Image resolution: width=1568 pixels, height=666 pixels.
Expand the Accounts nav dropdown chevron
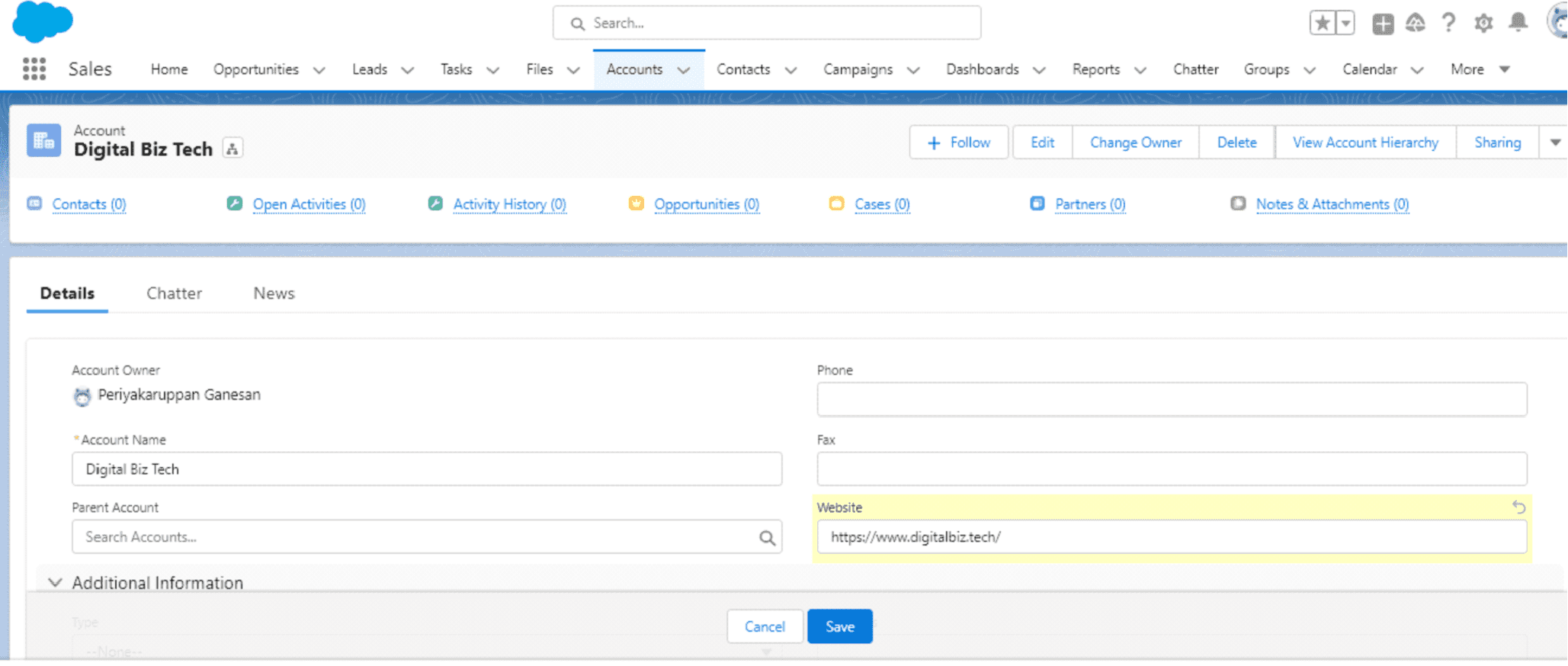coord(684,70)
